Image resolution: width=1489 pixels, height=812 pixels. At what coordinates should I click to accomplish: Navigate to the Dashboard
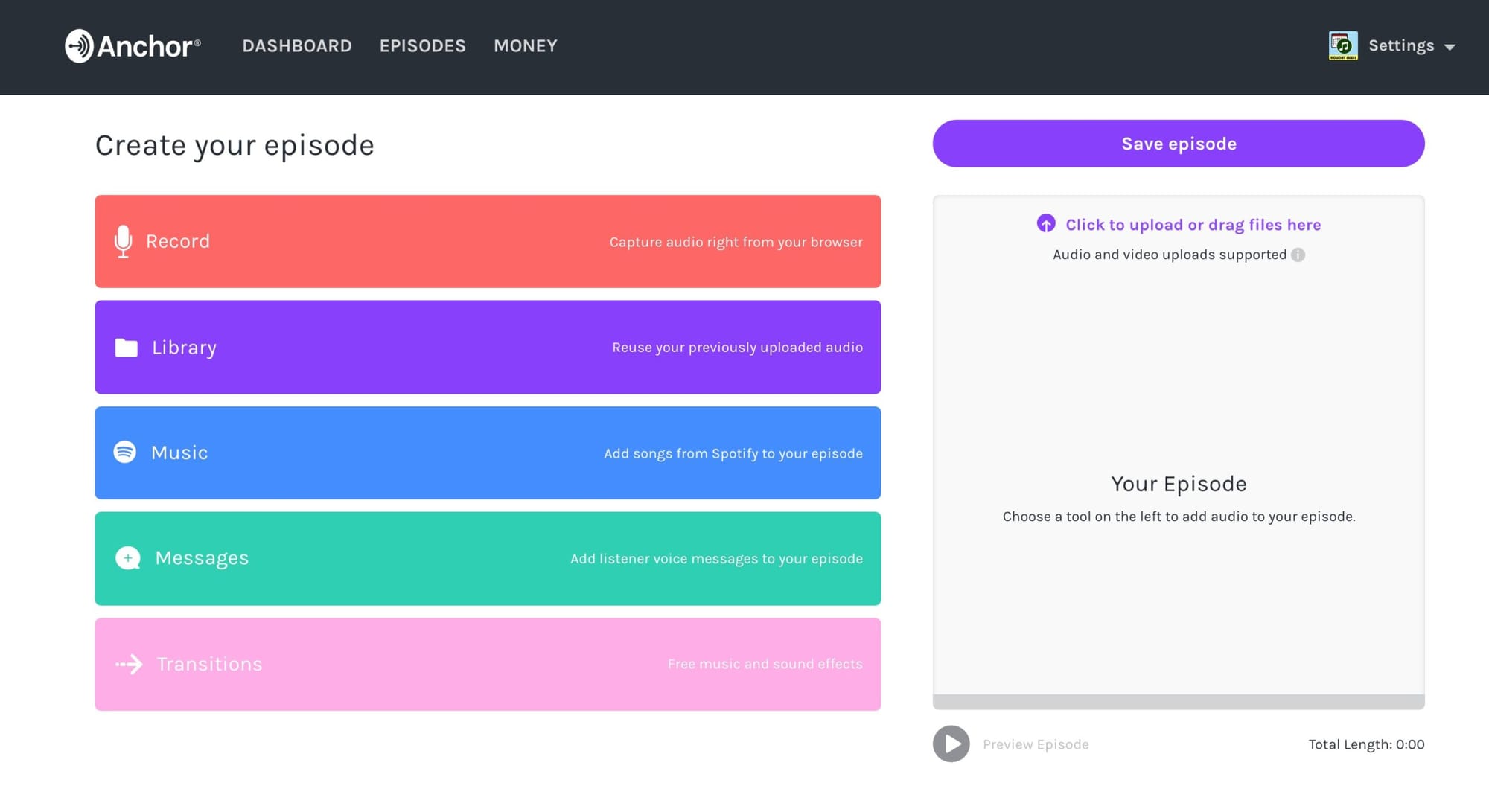click(x=297, y=45)
